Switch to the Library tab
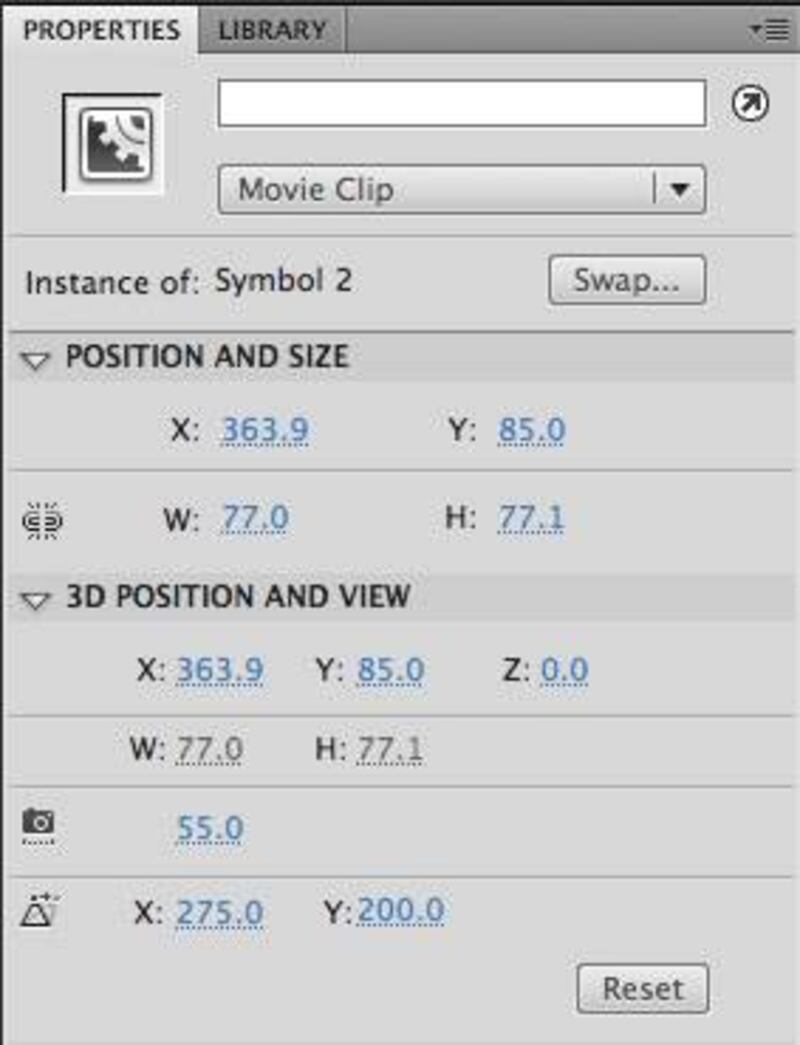 click(272, 30)
